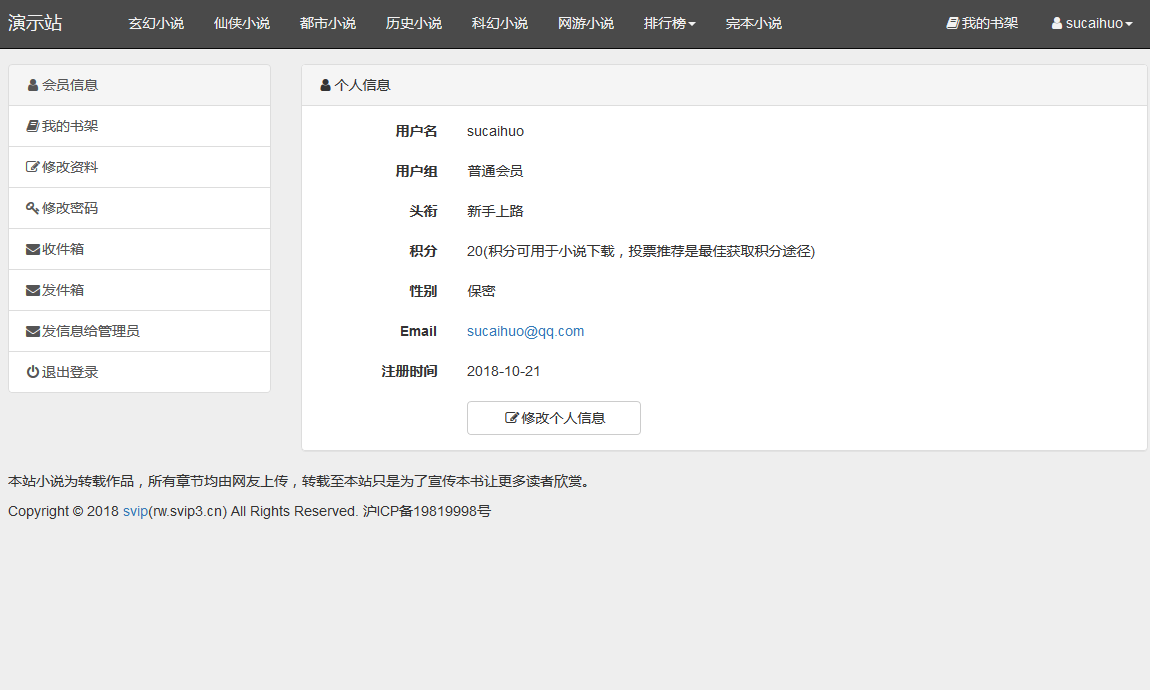The image size is (1150, 690).
Task: Click the sucaihuo@qq.com email link
Action: [x=525, y=331]
